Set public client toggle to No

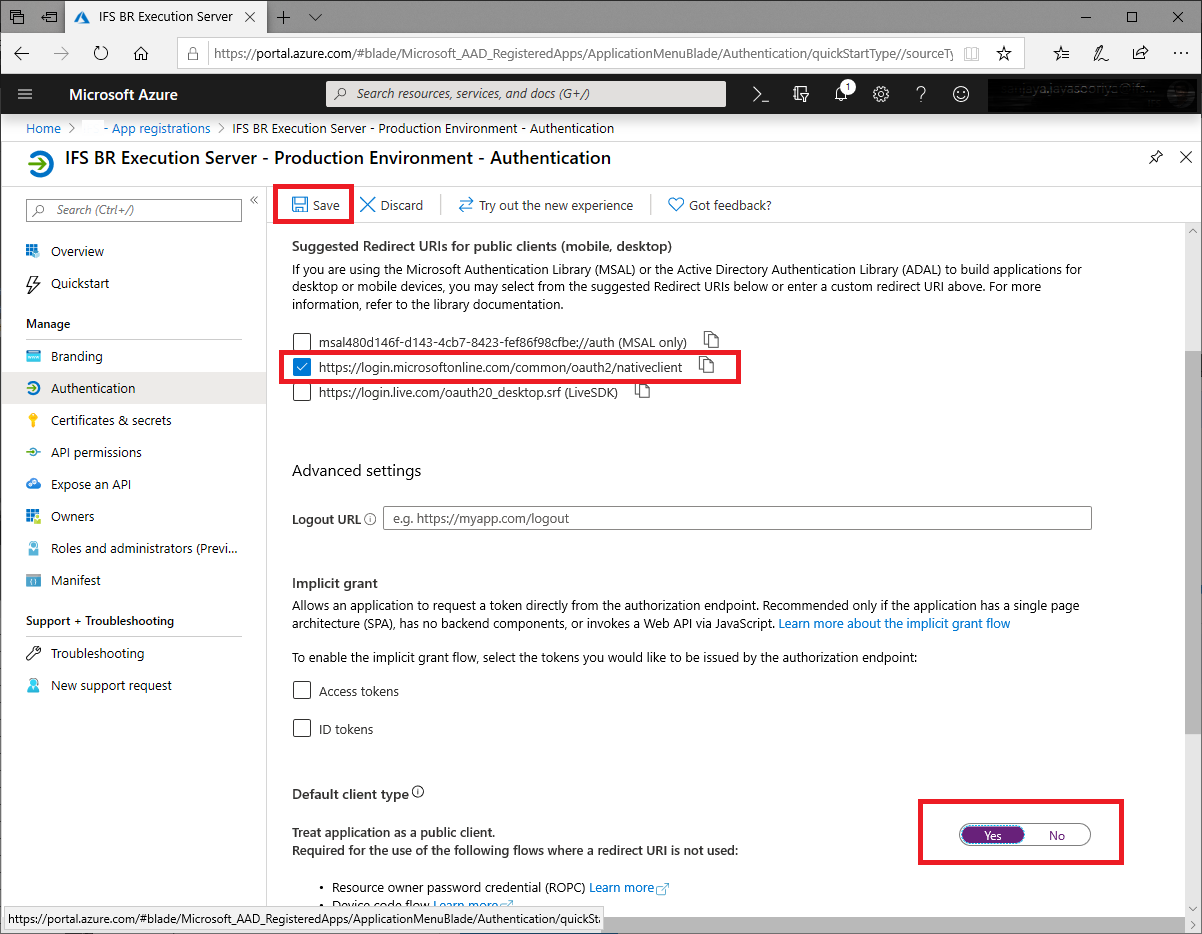[1057, 835]
